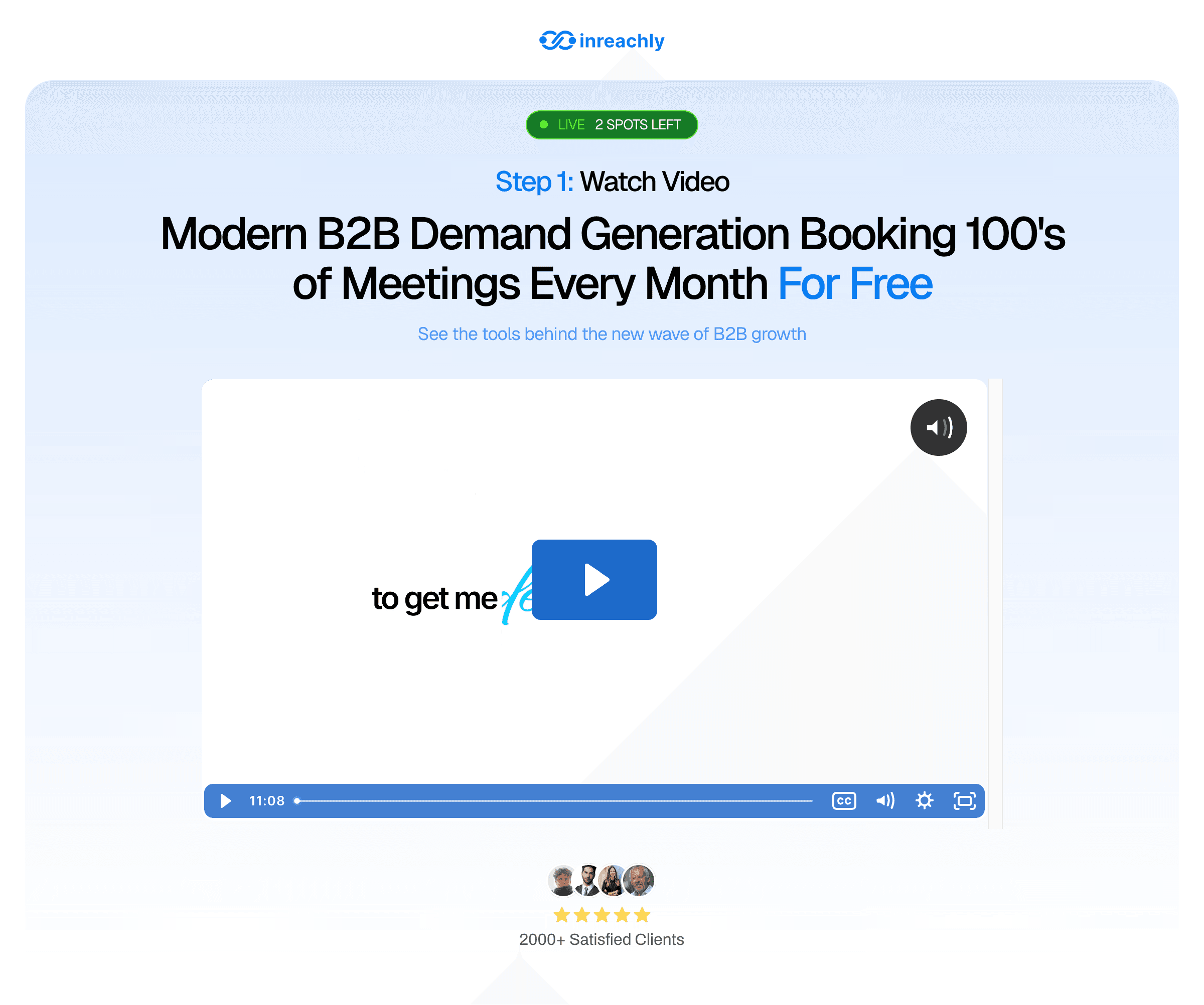Viewport: 1204px width, 1005px height.
Task: Click the last client avatar photo
Action: pos(639,880)
